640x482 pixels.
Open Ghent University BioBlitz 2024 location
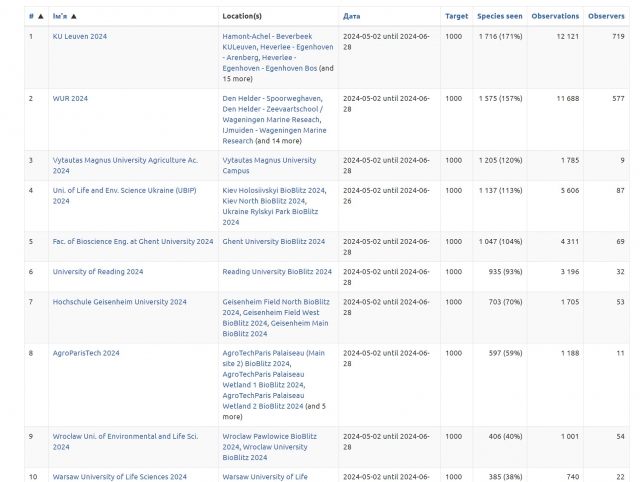(x=273, y=241)
